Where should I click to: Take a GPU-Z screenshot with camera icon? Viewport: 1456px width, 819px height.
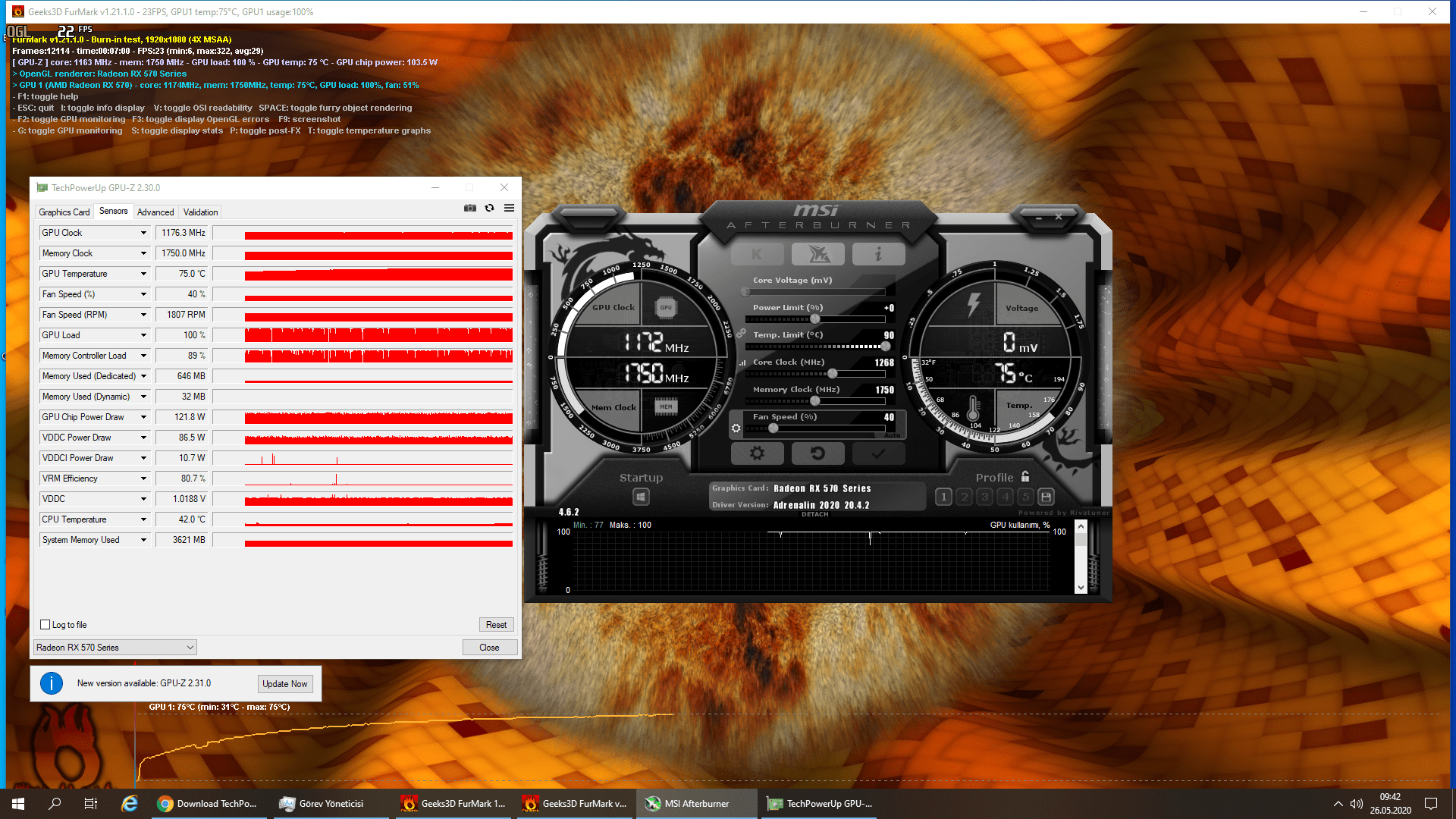point(470,208)
